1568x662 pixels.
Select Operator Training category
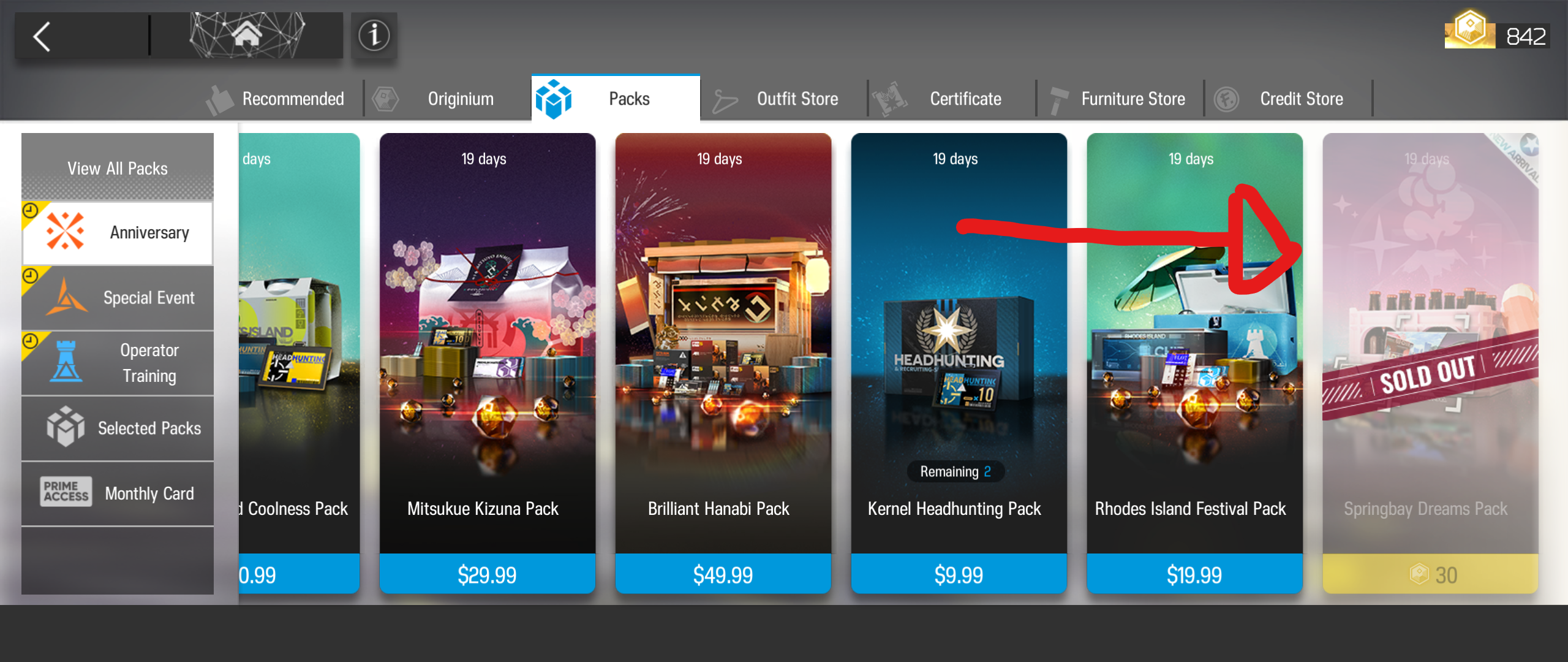[118, 363]
